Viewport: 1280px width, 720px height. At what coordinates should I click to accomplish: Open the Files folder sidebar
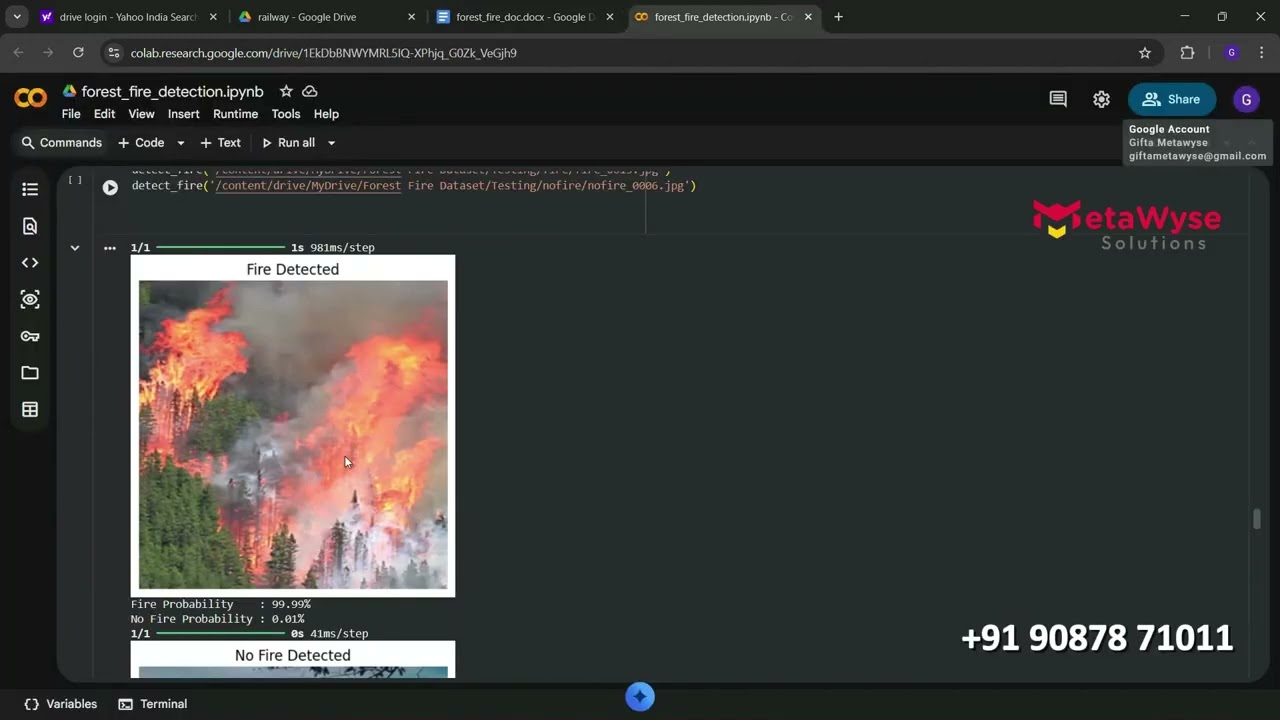click(30, 373)
